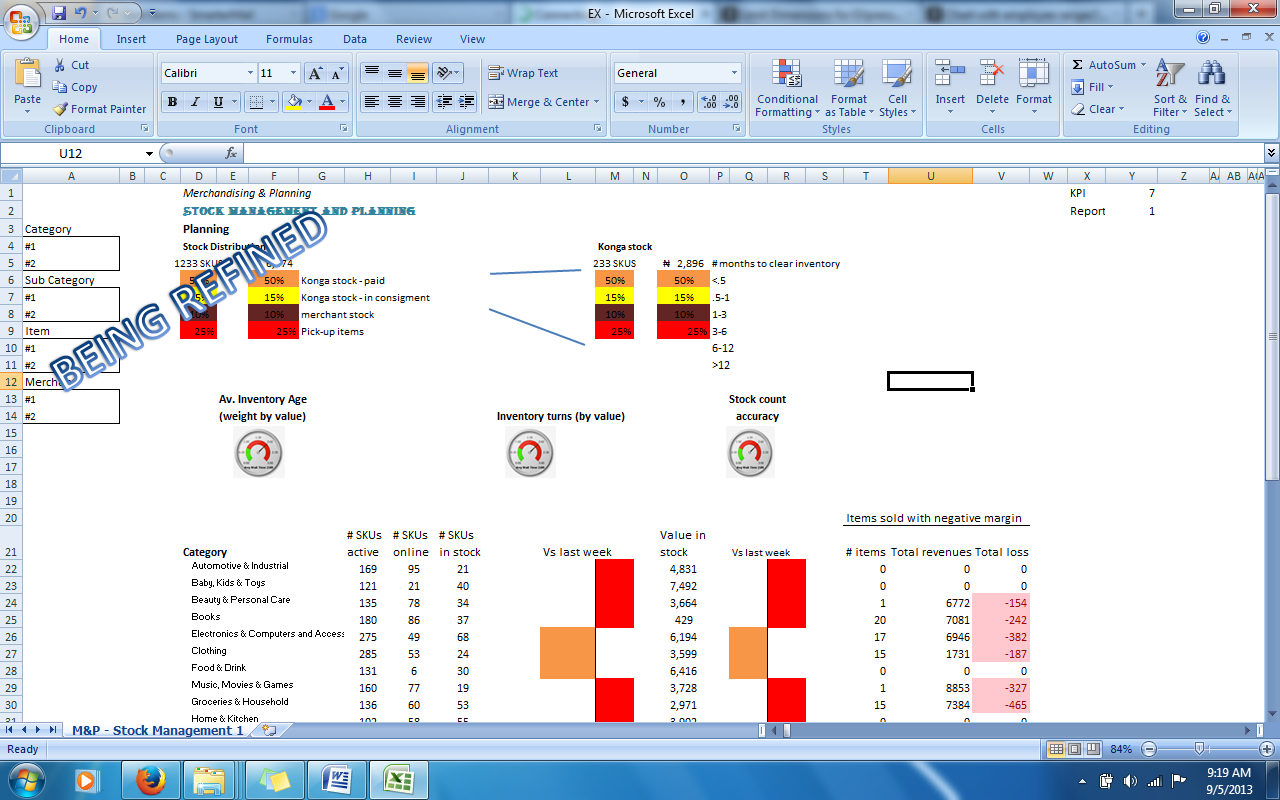Apply the yellow Fill Color bucket

pos(293,102)
